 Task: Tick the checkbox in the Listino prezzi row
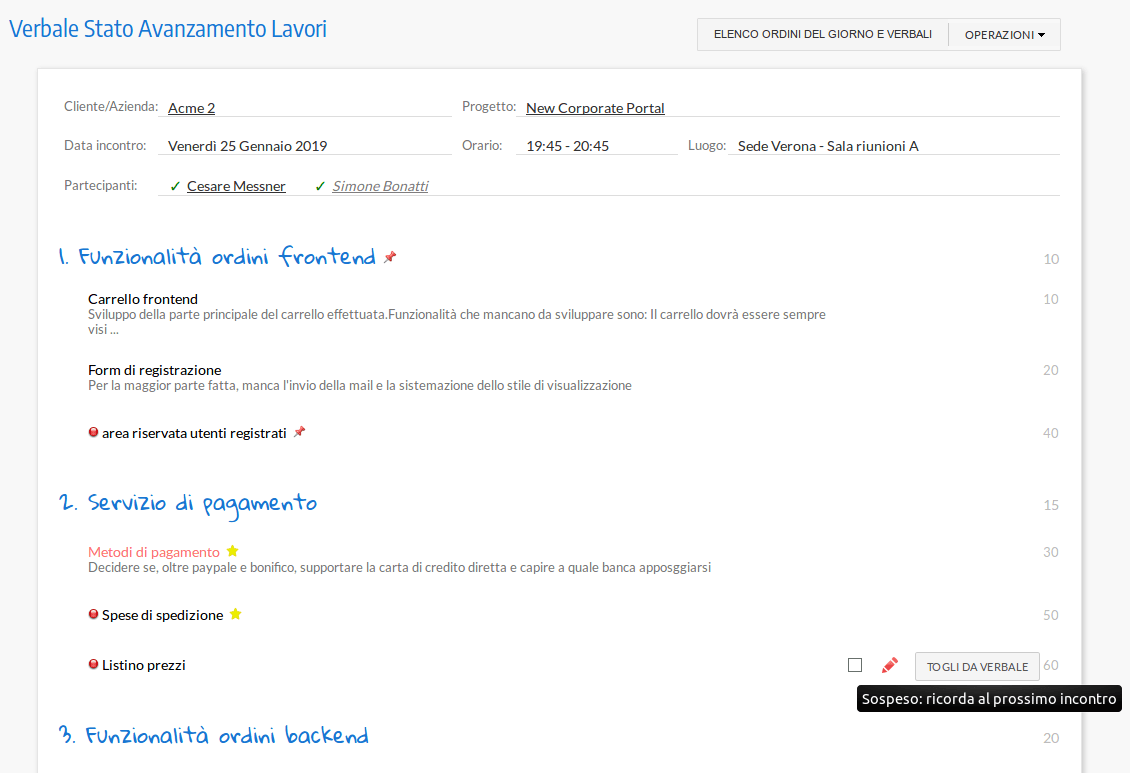point(855,665)
